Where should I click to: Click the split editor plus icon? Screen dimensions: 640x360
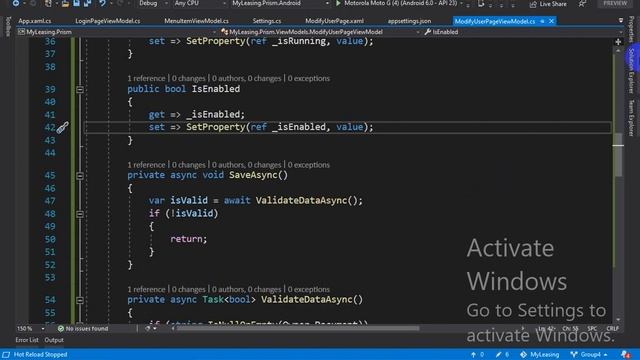pos(618,42)
